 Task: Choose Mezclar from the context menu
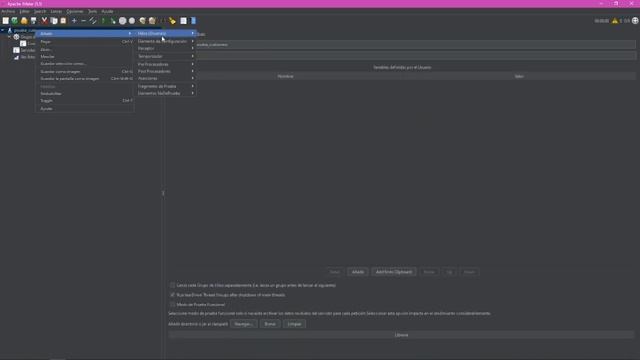pyautogui.click(x=85, y=57)
